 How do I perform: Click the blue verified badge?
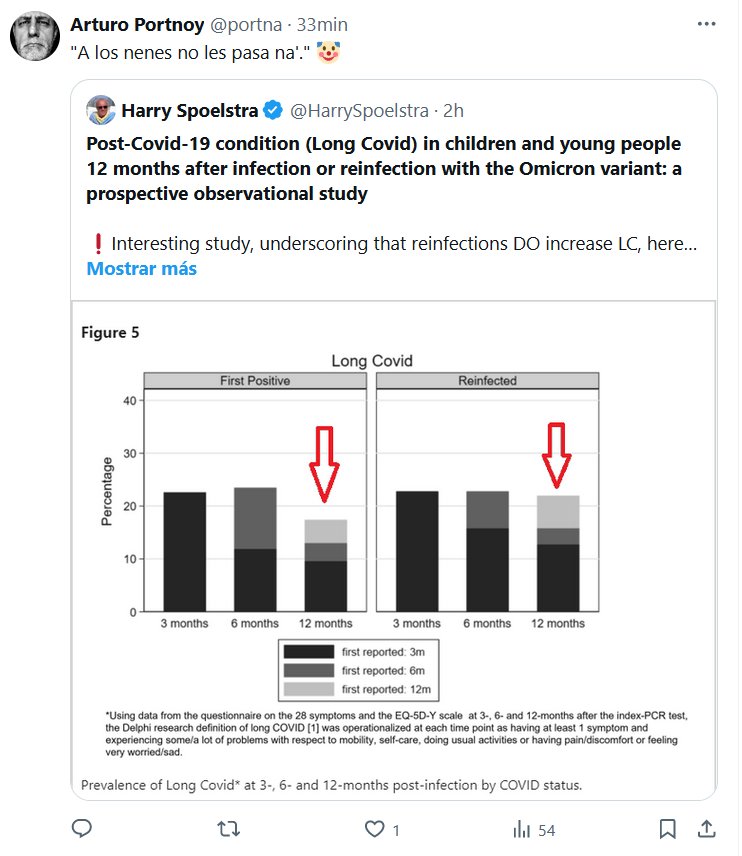point(272,110)
